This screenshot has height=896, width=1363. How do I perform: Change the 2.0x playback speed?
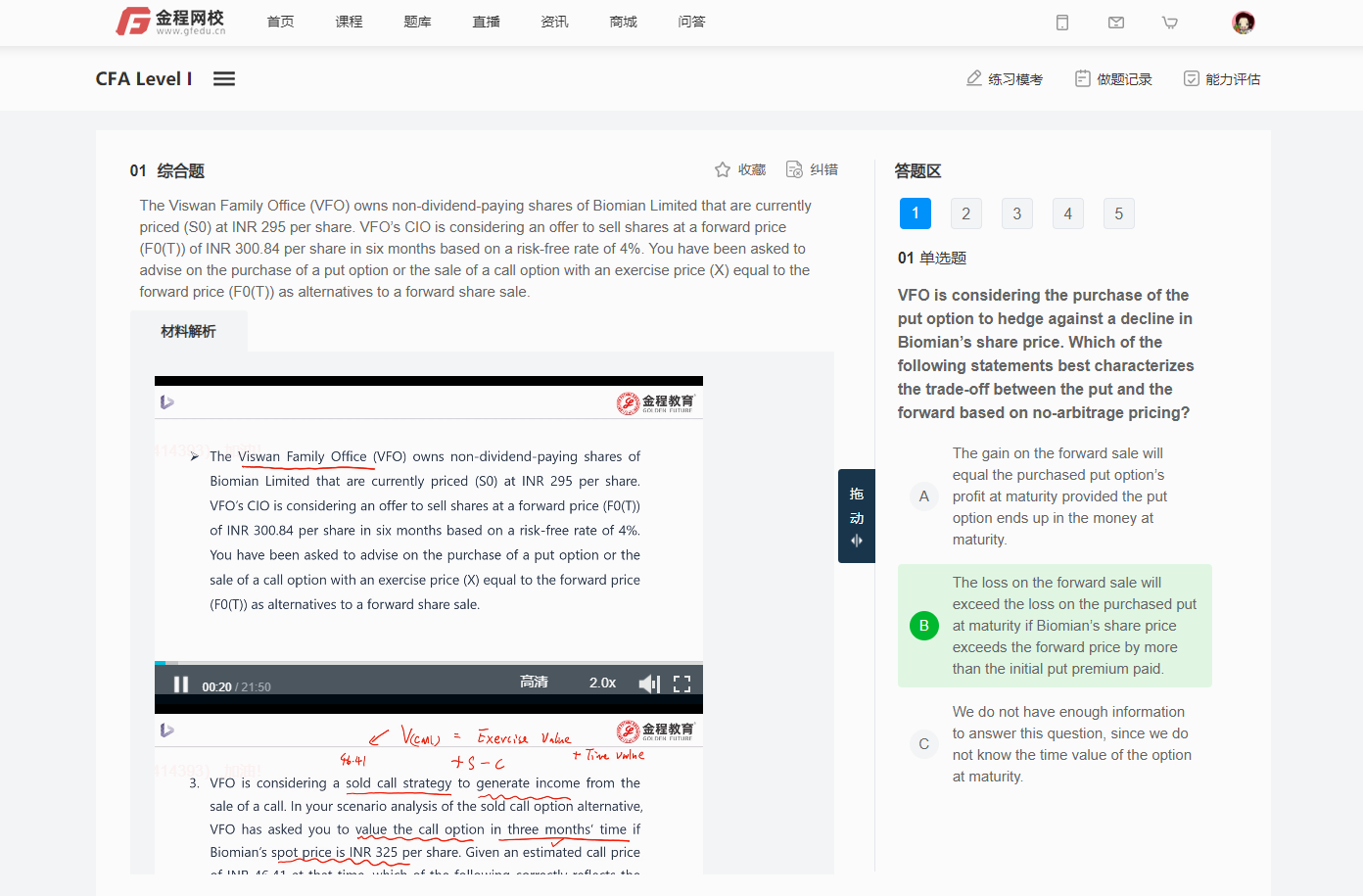tap(602, 683)
